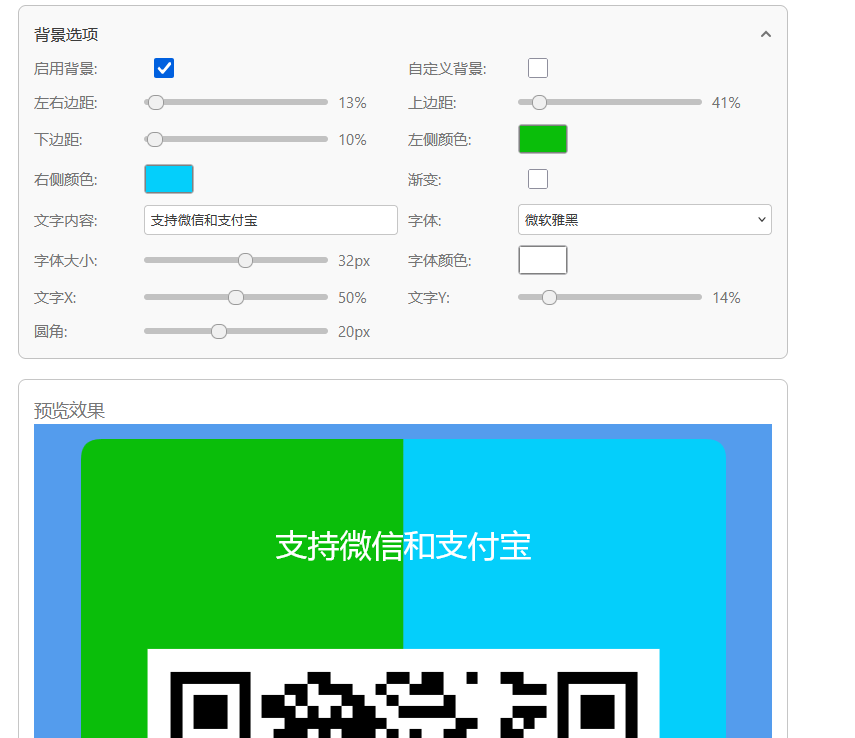Click the 字体大小 label

tap(65, 261)
